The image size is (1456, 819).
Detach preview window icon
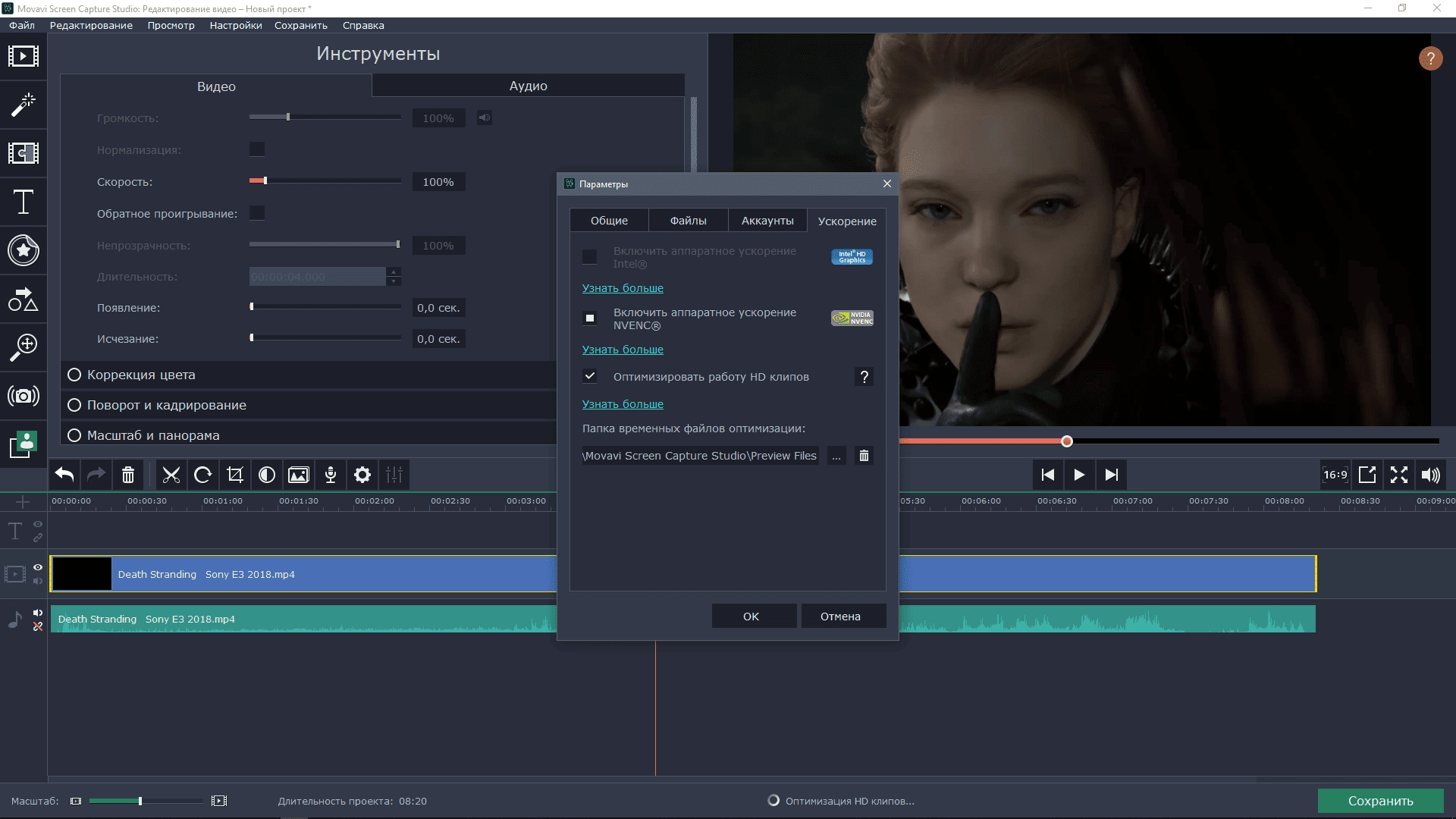click(x=1367, y=475)
